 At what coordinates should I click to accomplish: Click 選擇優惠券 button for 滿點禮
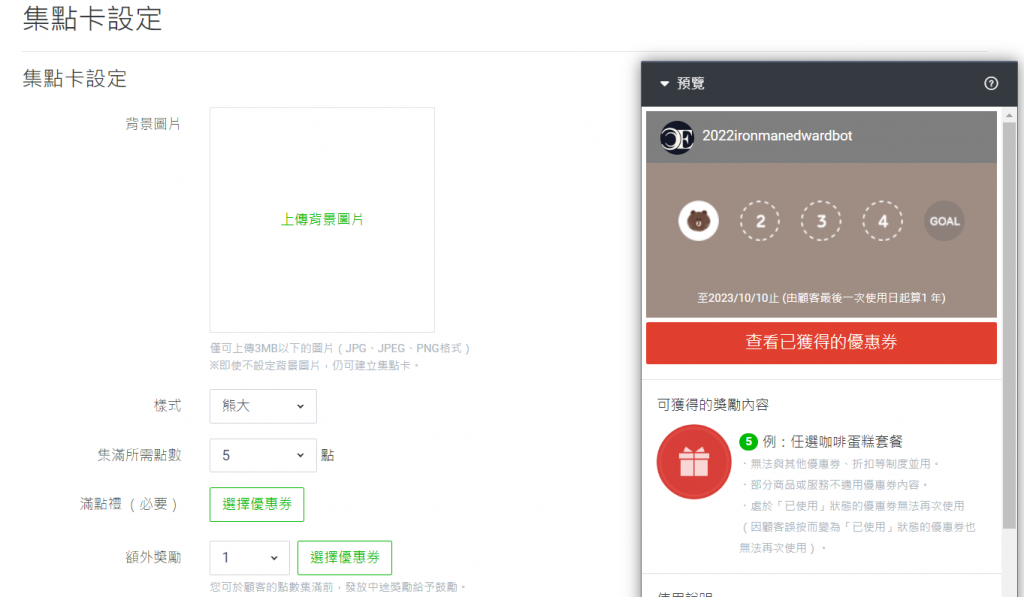pyautogui.click(x=257, y=504)
